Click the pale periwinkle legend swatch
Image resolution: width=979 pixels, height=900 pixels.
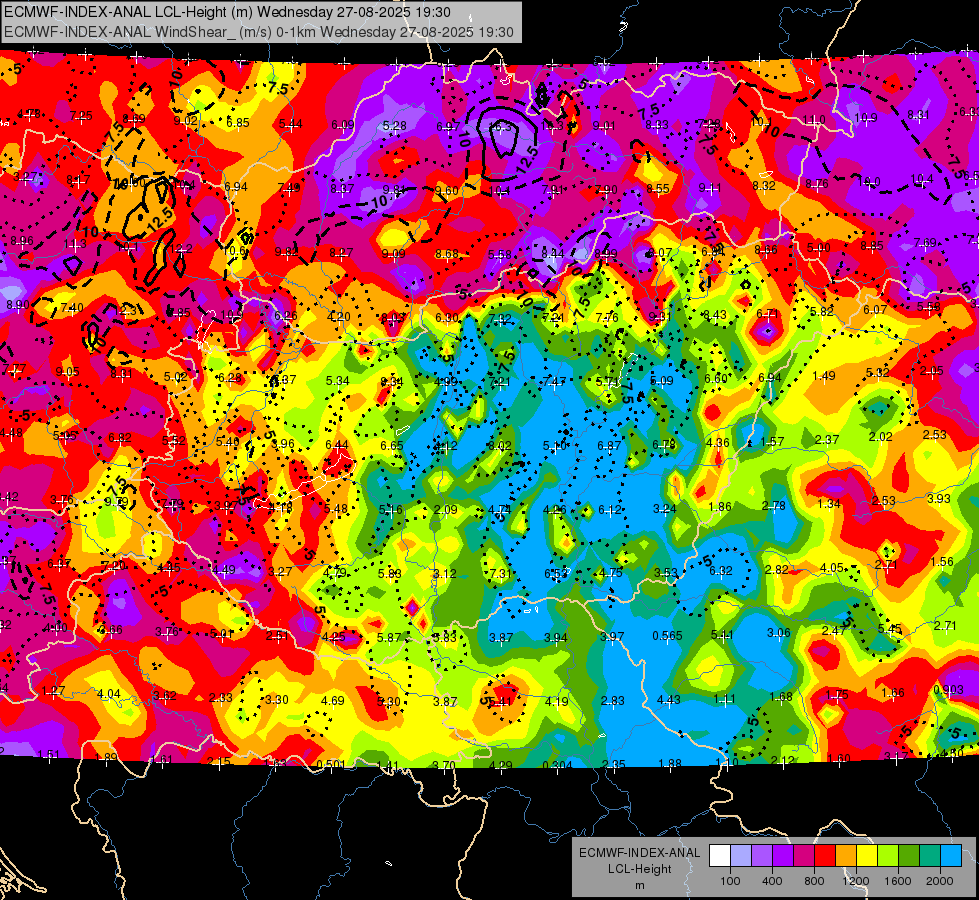(x=741, y=856)
